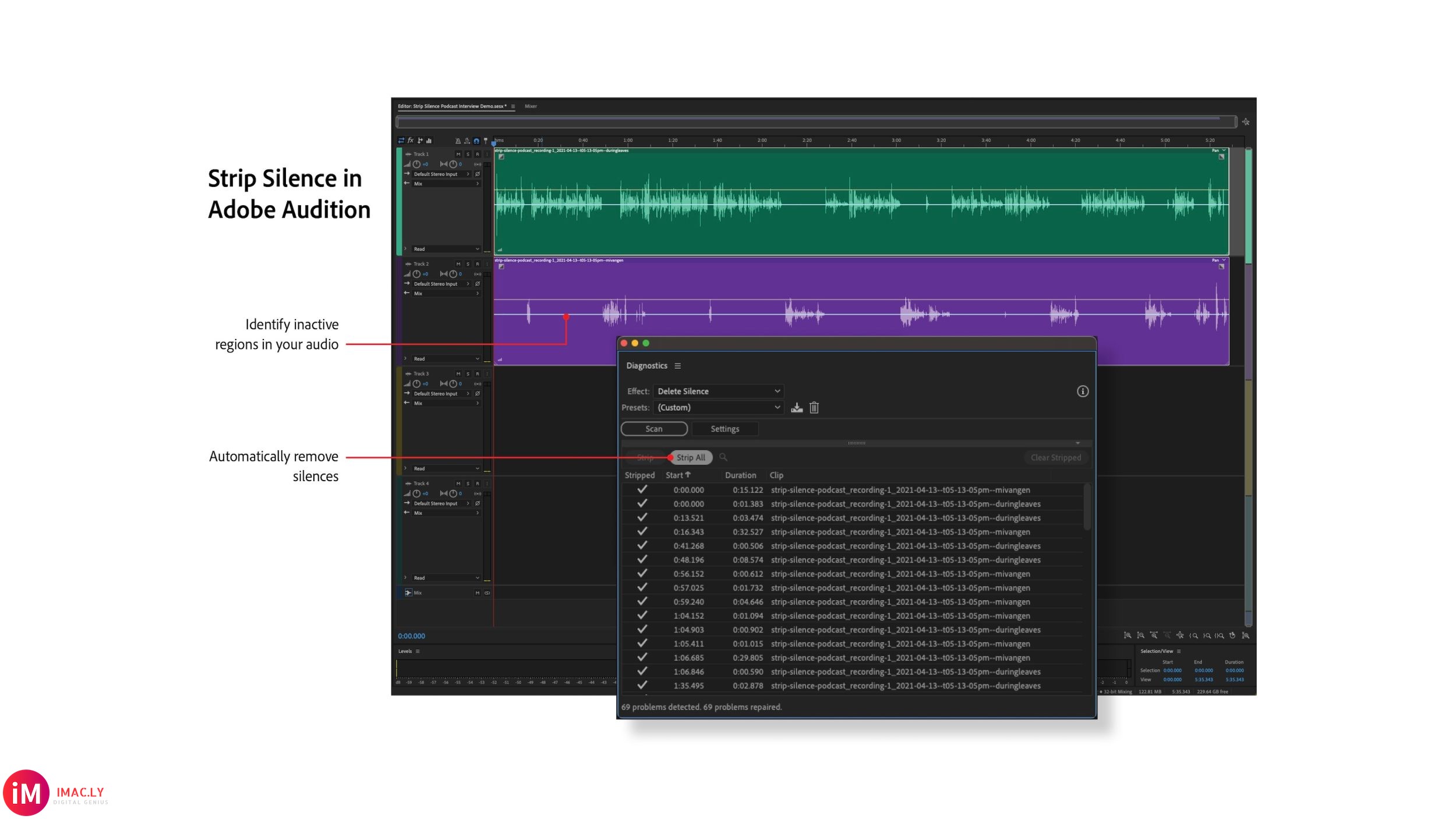
Task: Open the Diagnostics panel menu icon
Action: coord(677,366)
